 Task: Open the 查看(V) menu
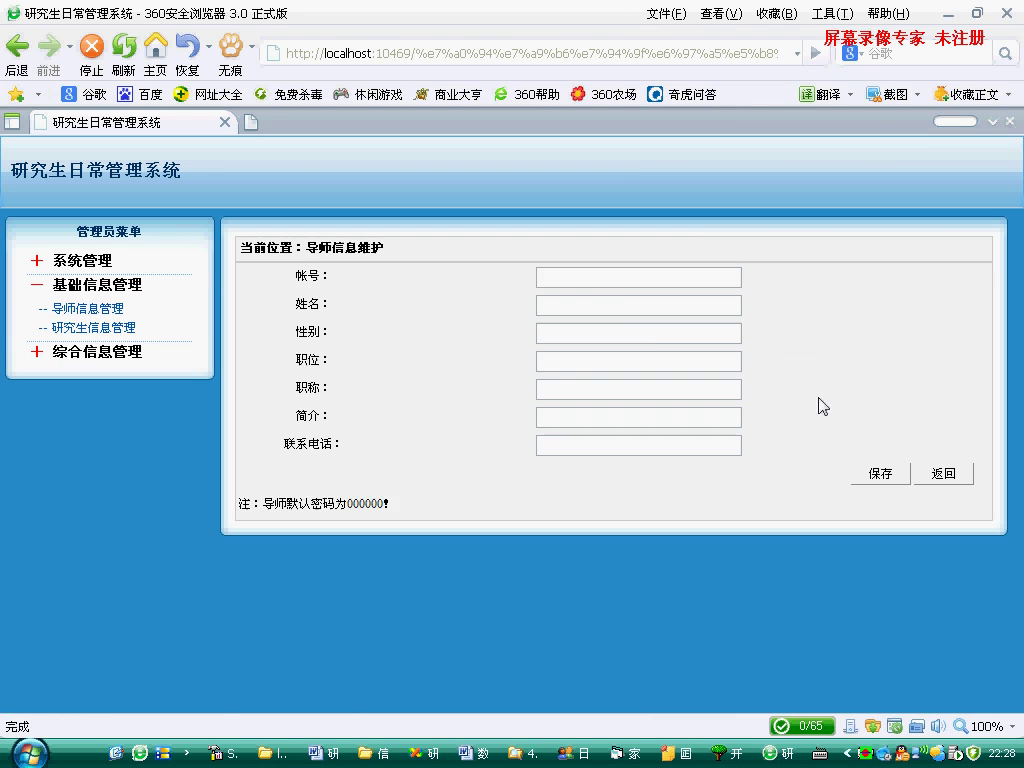coord(721,14)
